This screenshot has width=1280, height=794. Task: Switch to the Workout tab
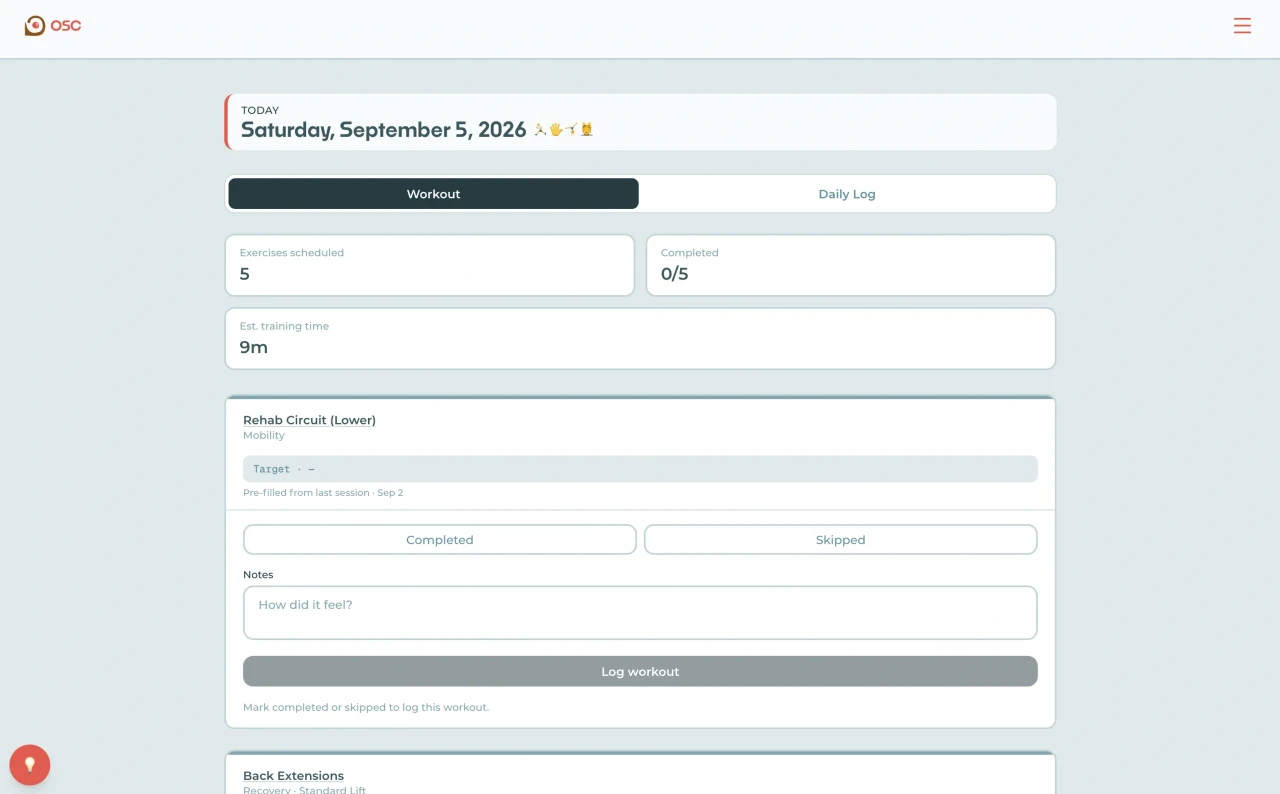433,194
